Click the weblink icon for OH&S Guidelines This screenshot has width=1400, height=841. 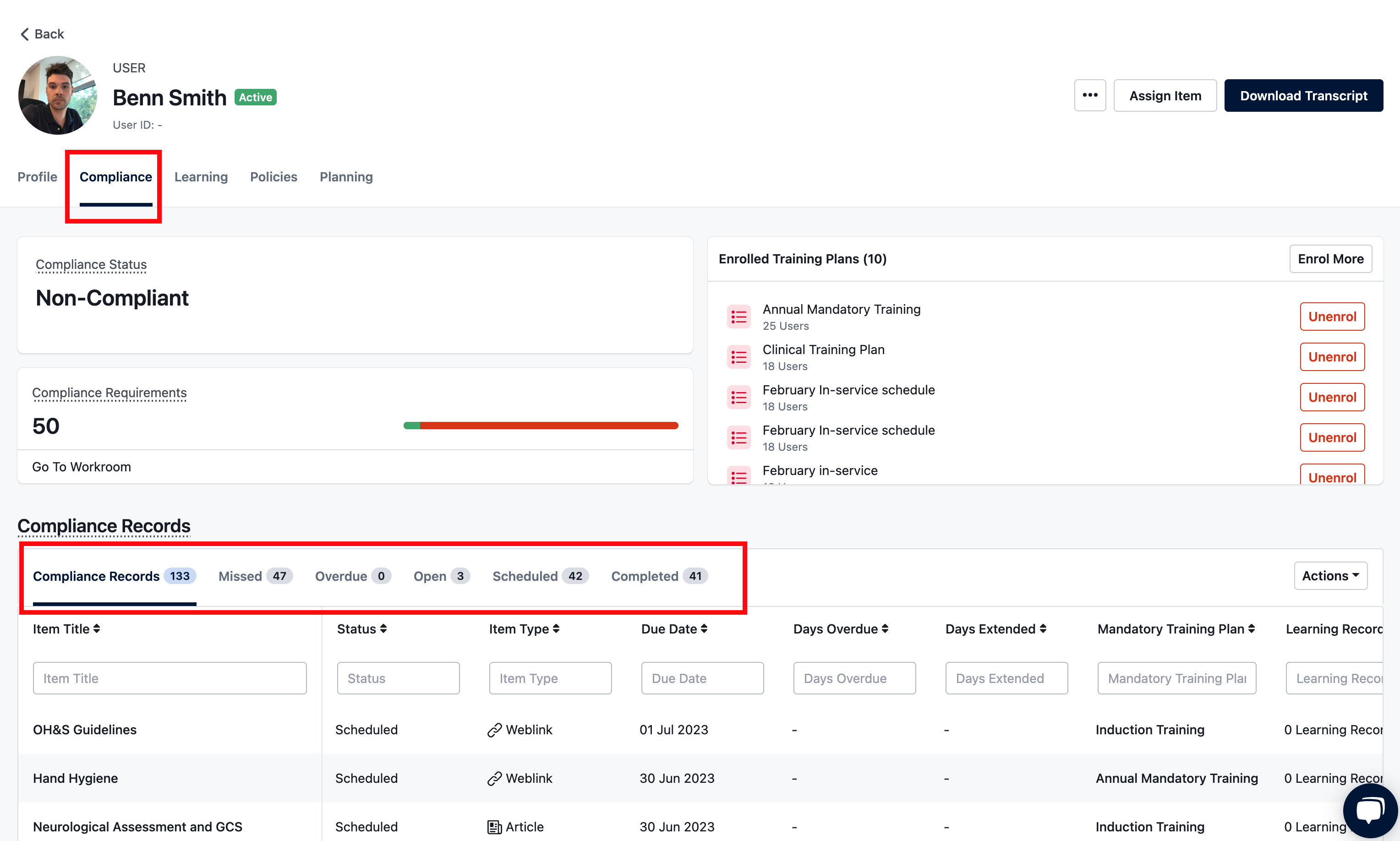pyautogui.click(x=495, y=729)
